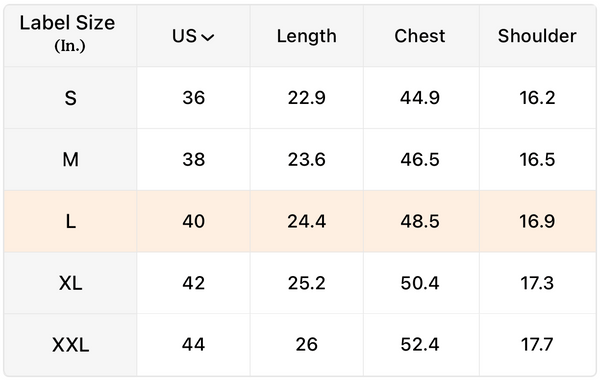Click the Shoulder column header
The height and width of the screenshot is (381, 600).
(537, 36)
